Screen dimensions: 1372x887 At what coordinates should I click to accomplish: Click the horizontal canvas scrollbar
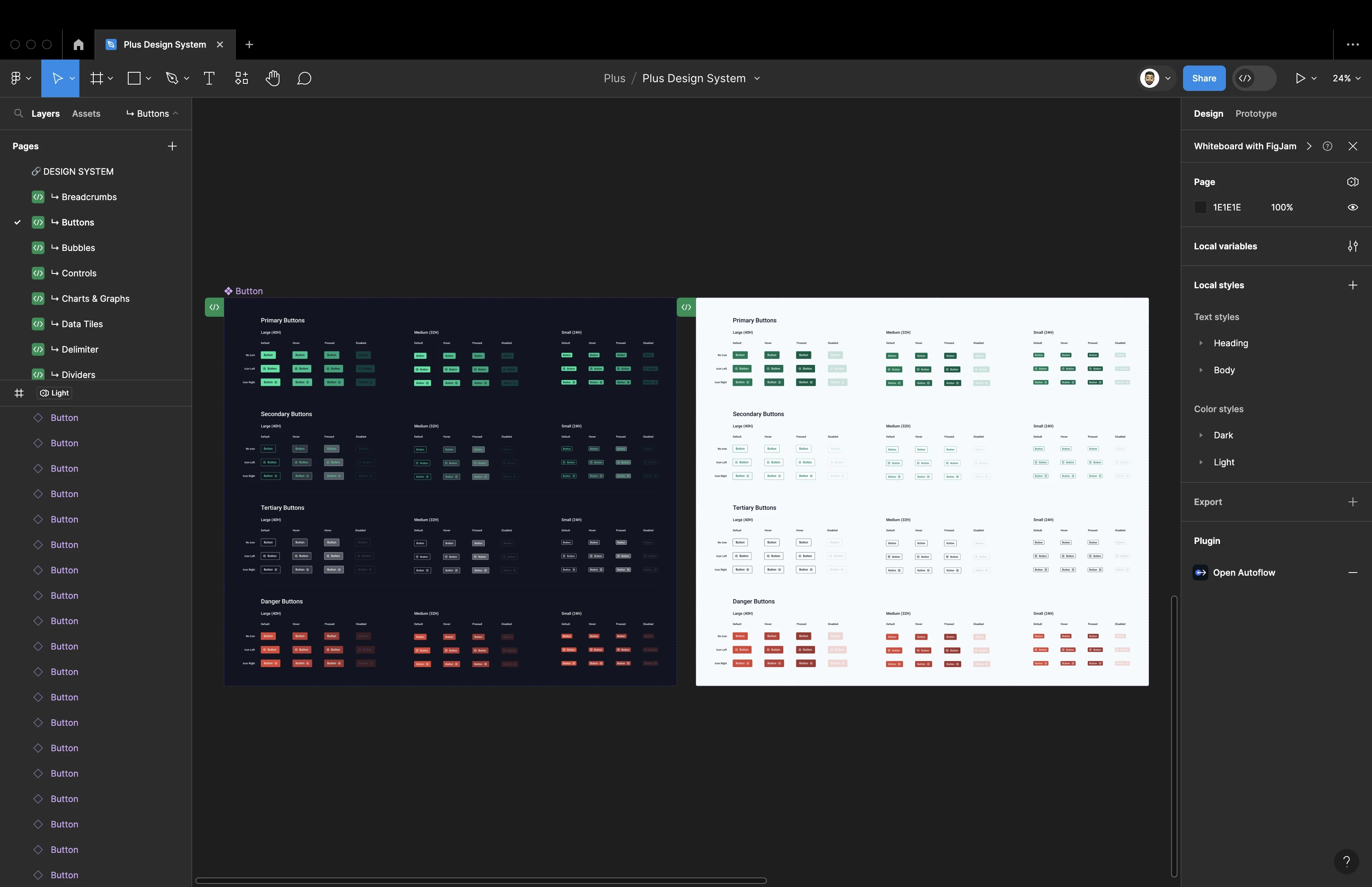[481, 880]
